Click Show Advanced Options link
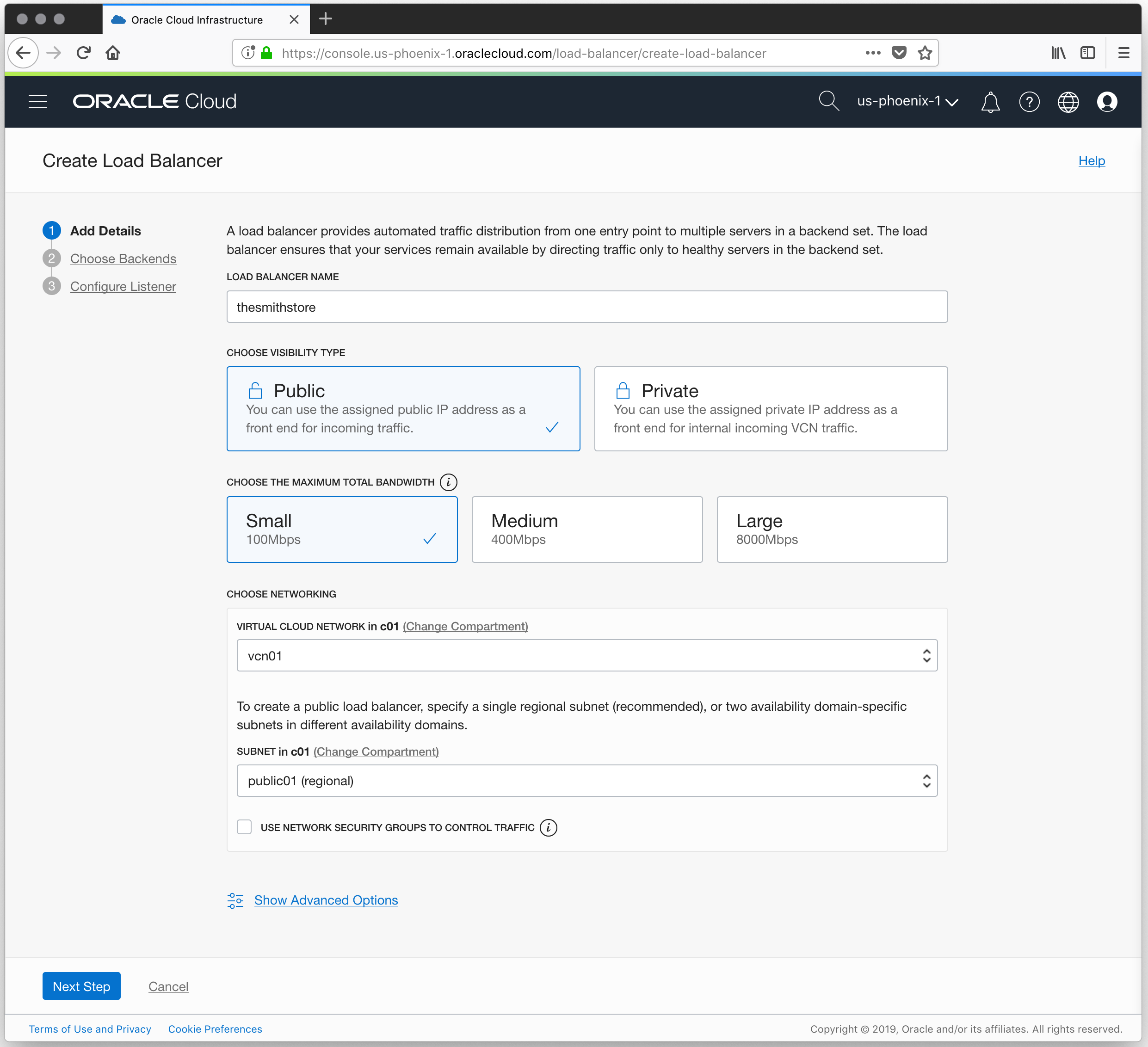Screen dimensions: 1148x1047 326,900
